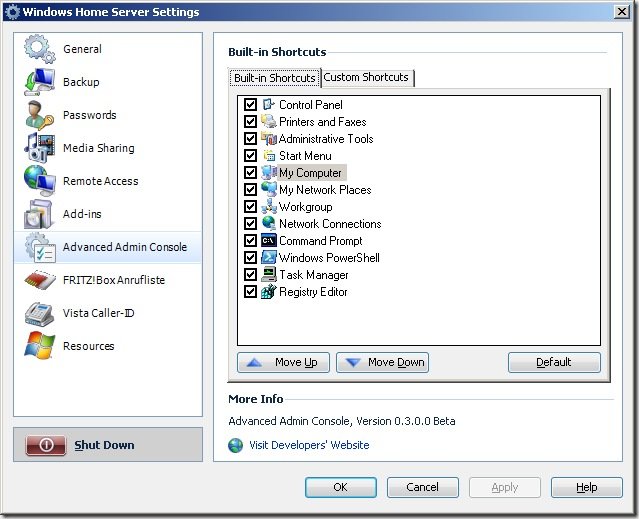Viewport: 639px width, 519px height.
Task: Click the Shut Down label text
Action: click(104, 445)
